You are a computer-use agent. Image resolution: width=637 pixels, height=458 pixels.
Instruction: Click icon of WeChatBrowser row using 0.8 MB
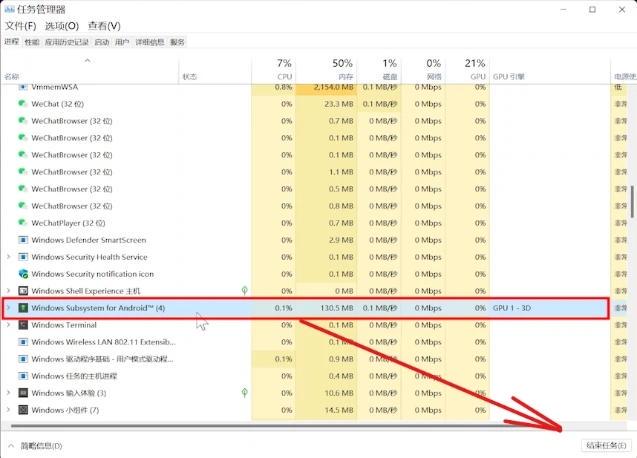23,206
